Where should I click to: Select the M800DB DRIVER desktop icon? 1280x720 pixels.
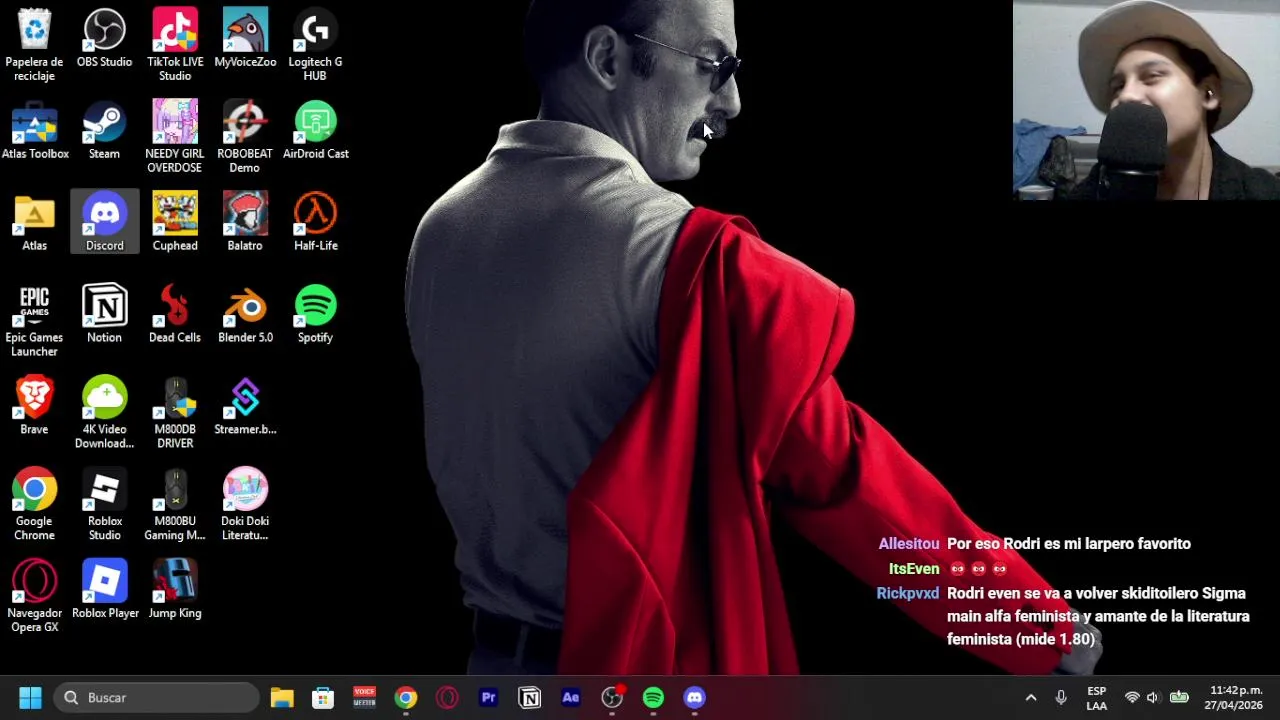[175, 413]
